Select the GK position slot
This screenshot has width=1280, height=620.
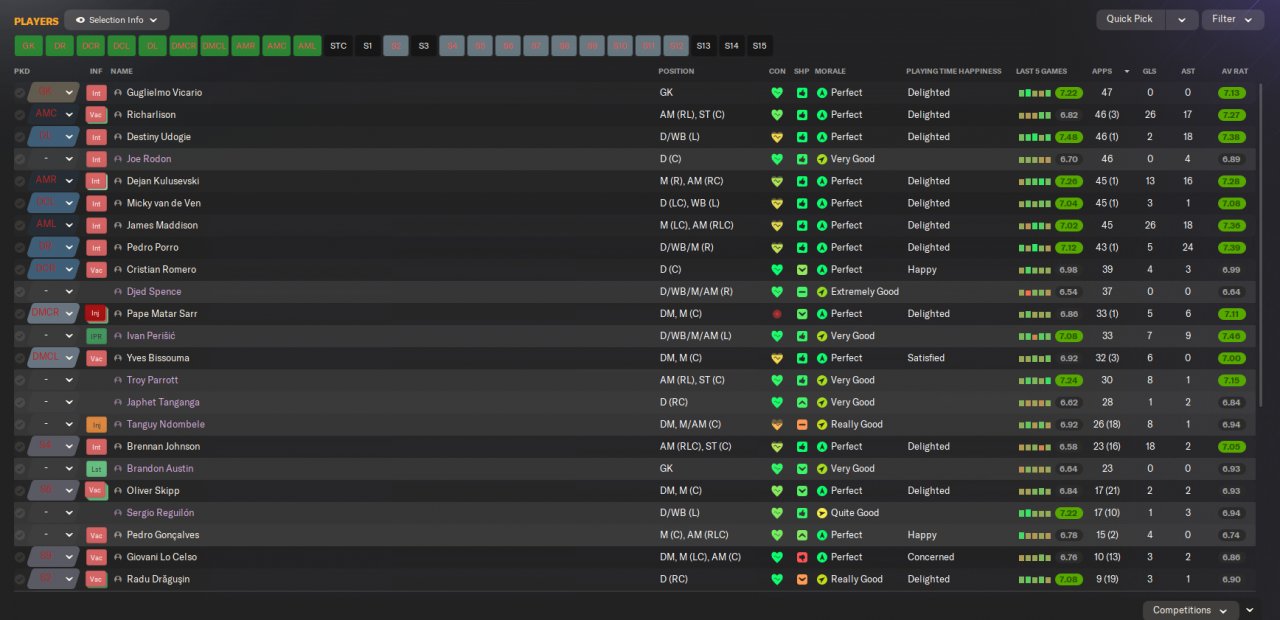[x=28, y=46]
